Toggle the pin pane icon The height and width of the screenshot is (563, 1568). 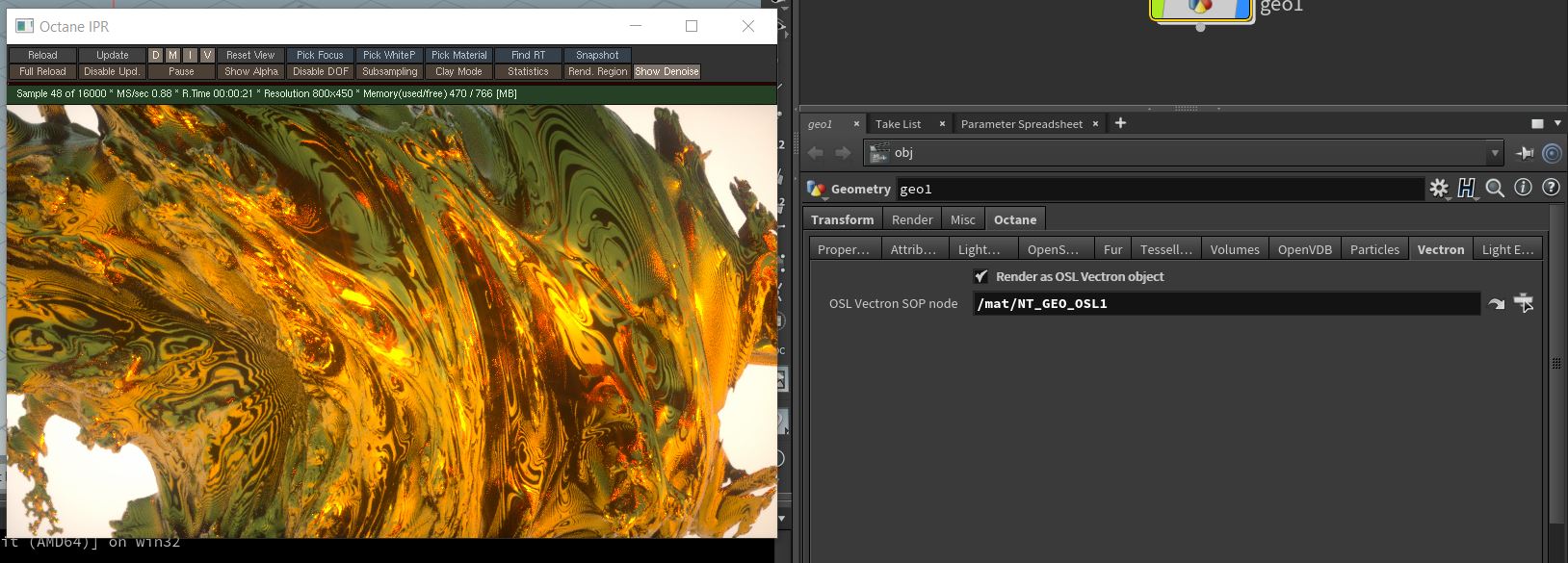(1525, 153)
